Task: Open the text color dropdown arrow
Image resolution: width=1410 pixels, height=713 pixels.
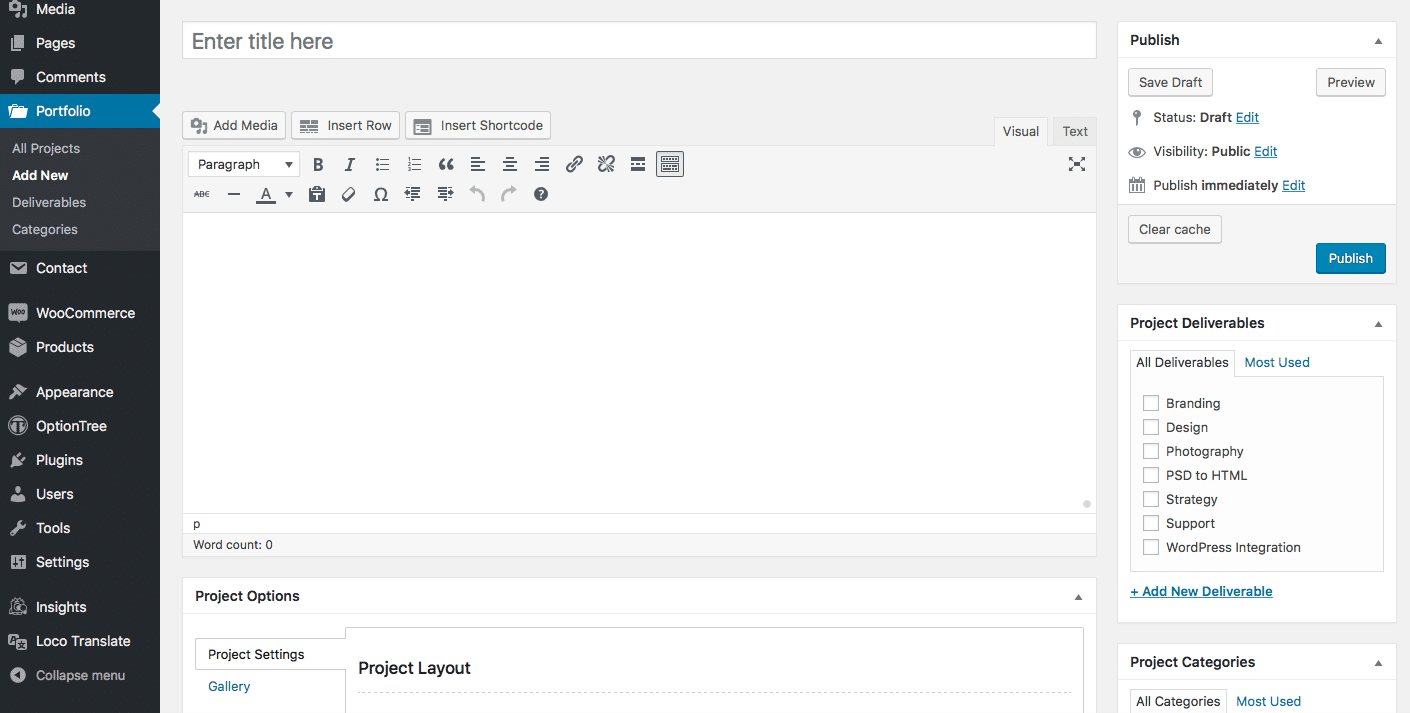Action: click(289, 194)
